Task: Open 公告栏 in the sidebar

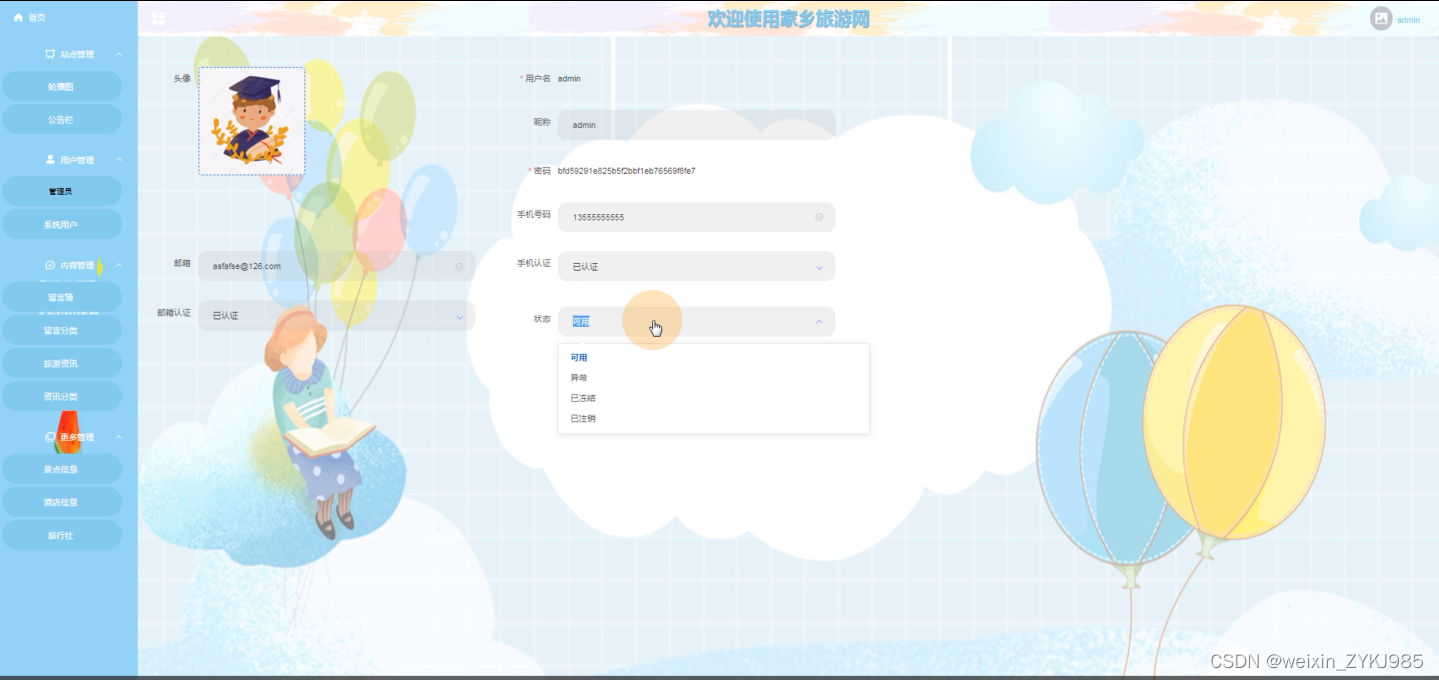Action: point(62,119)
